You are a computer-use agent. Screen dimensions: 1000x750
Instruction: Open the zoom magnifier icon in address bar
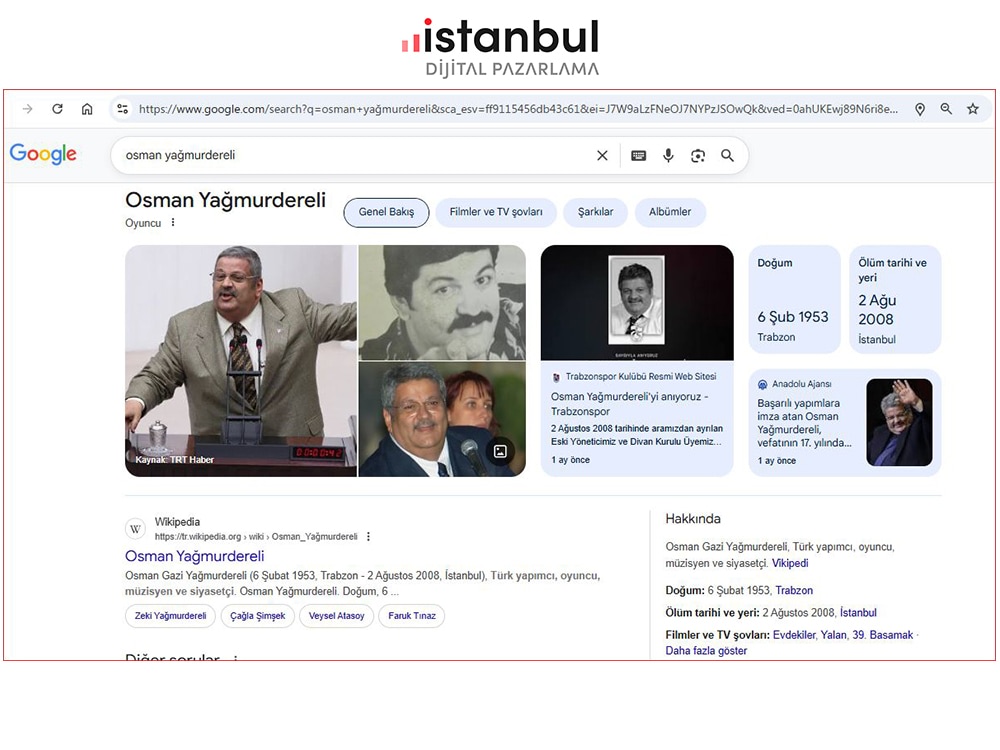click(946, 109)
